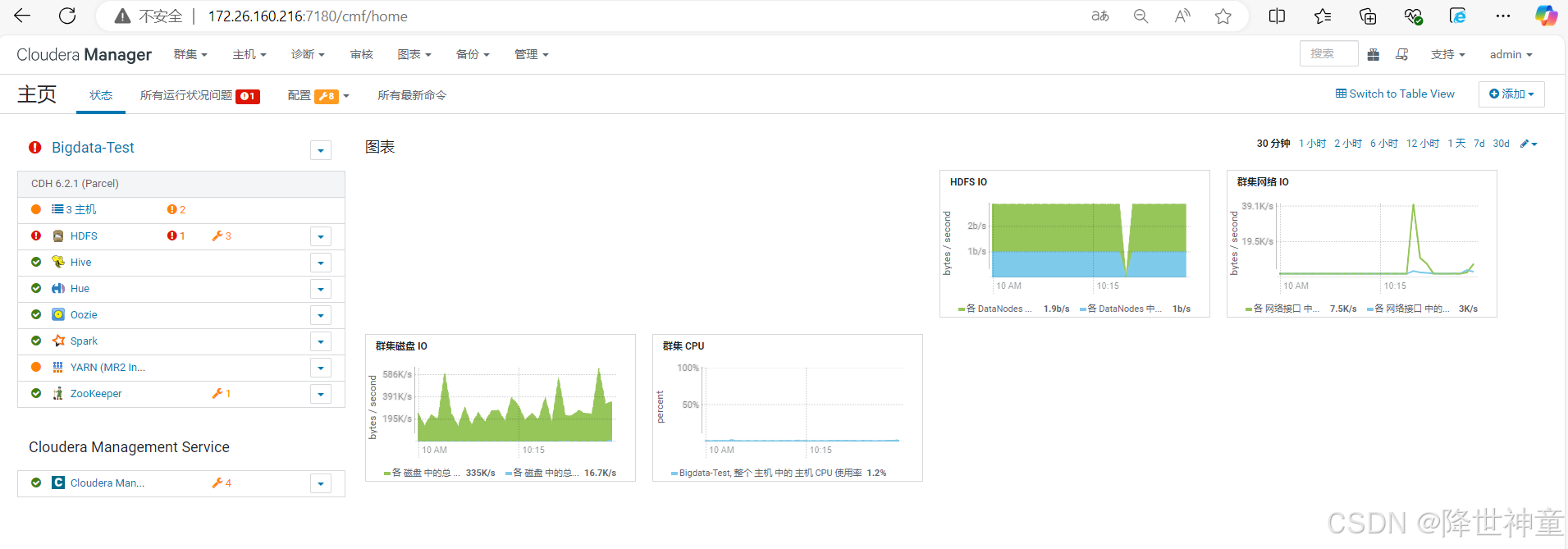The height and width of the screenshot is (549, 1568).
Task: Open the 审核 menu item
Action: click(361, 54)
